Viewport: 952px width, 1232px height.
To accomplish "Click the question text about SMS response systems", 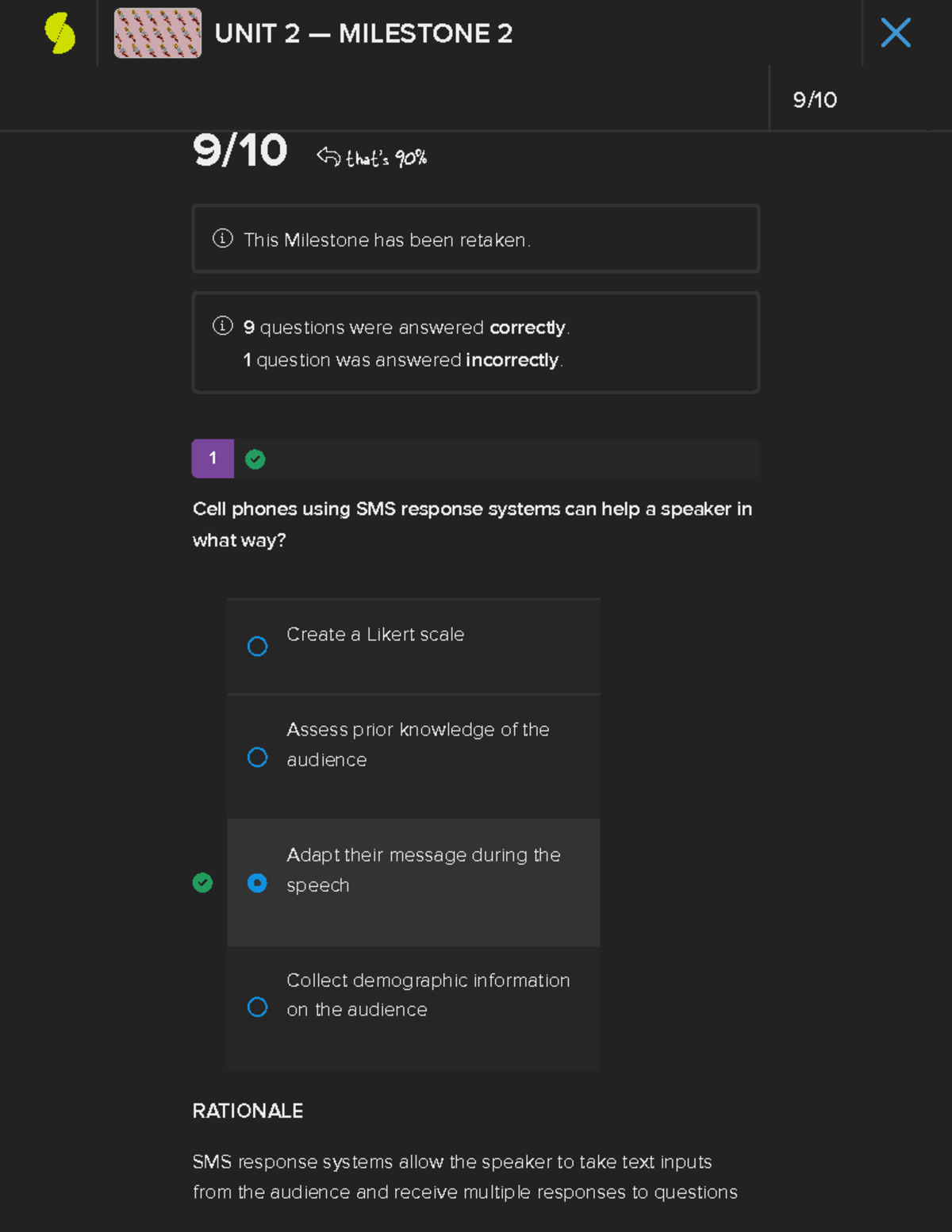I will tap(472, 524).
